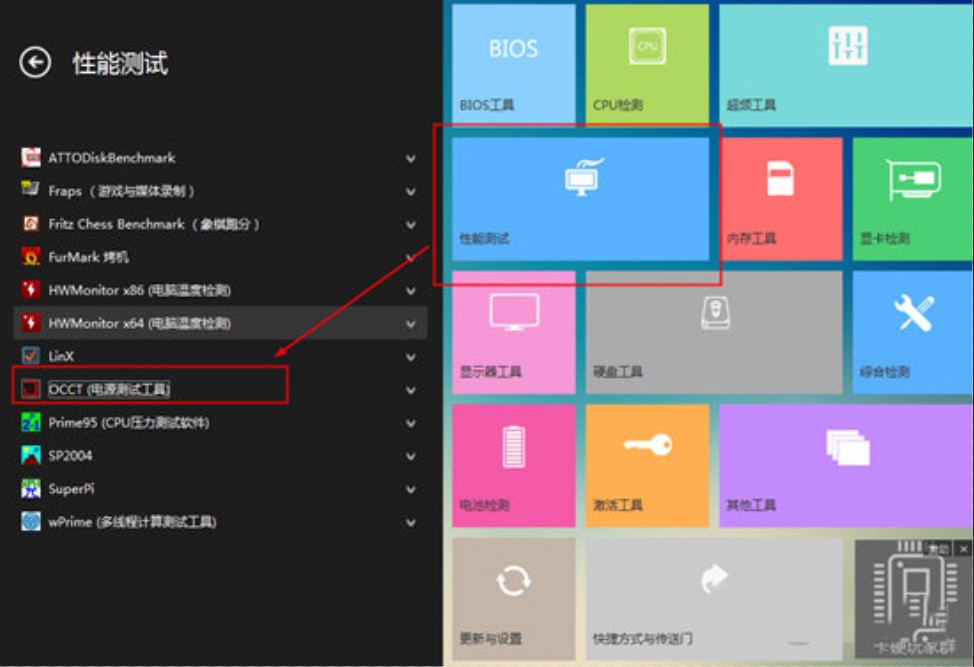The height and width of the screenshot is (667, 974).
Task: Open the 更新与设置 update tile
Action: [514, 599]
